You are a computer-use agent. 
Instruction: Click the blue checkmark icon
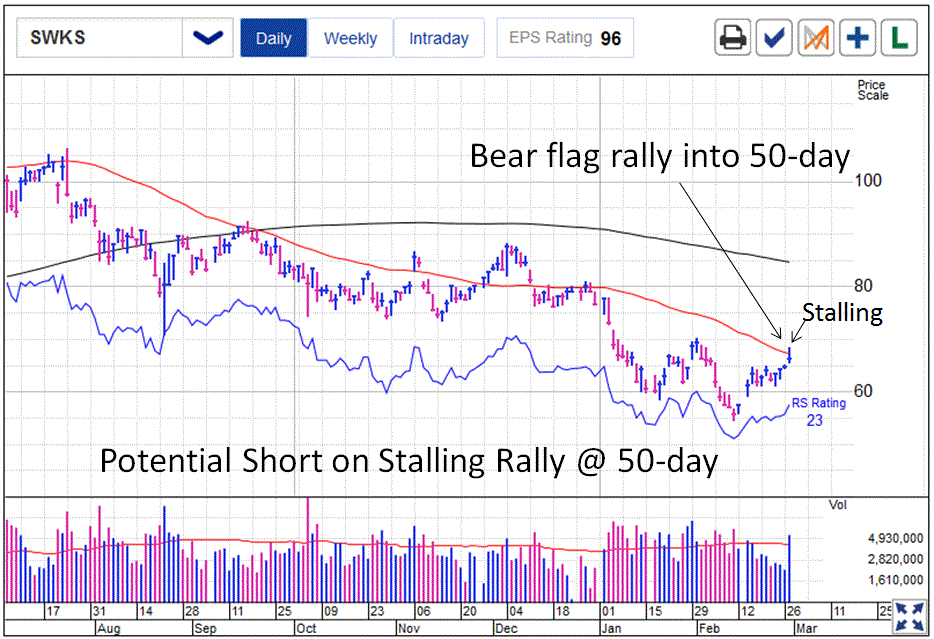(x=774, y=38)
